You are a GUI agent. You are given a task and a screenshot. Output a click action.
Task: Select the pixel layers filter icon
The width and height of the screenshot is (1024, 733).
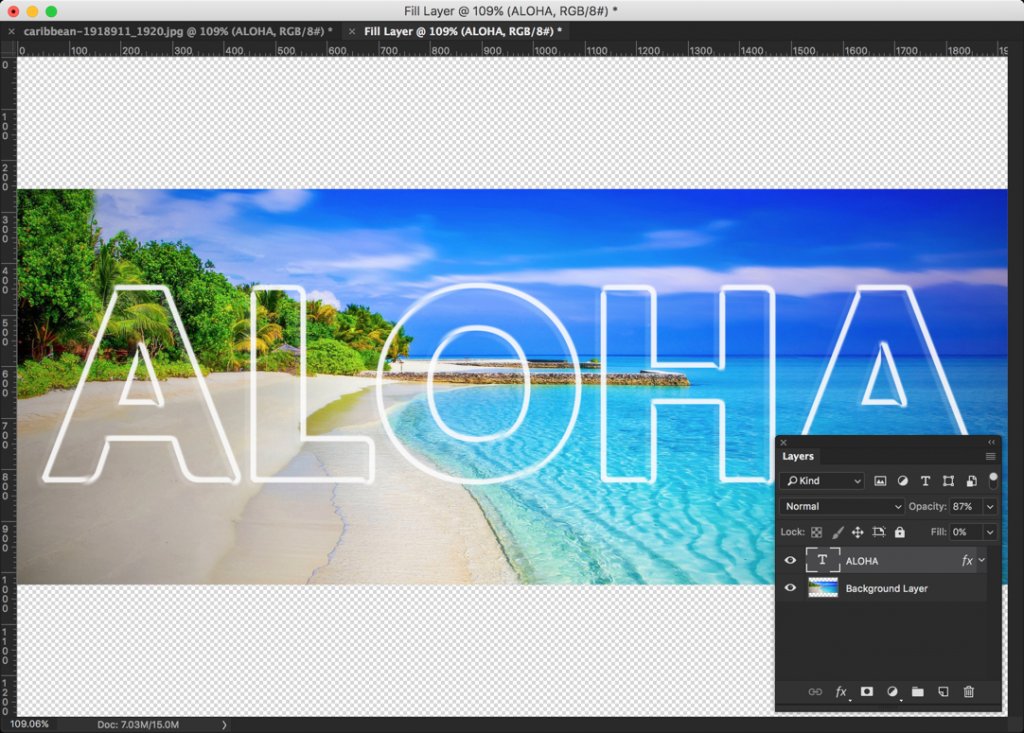[x=880, y=481]
